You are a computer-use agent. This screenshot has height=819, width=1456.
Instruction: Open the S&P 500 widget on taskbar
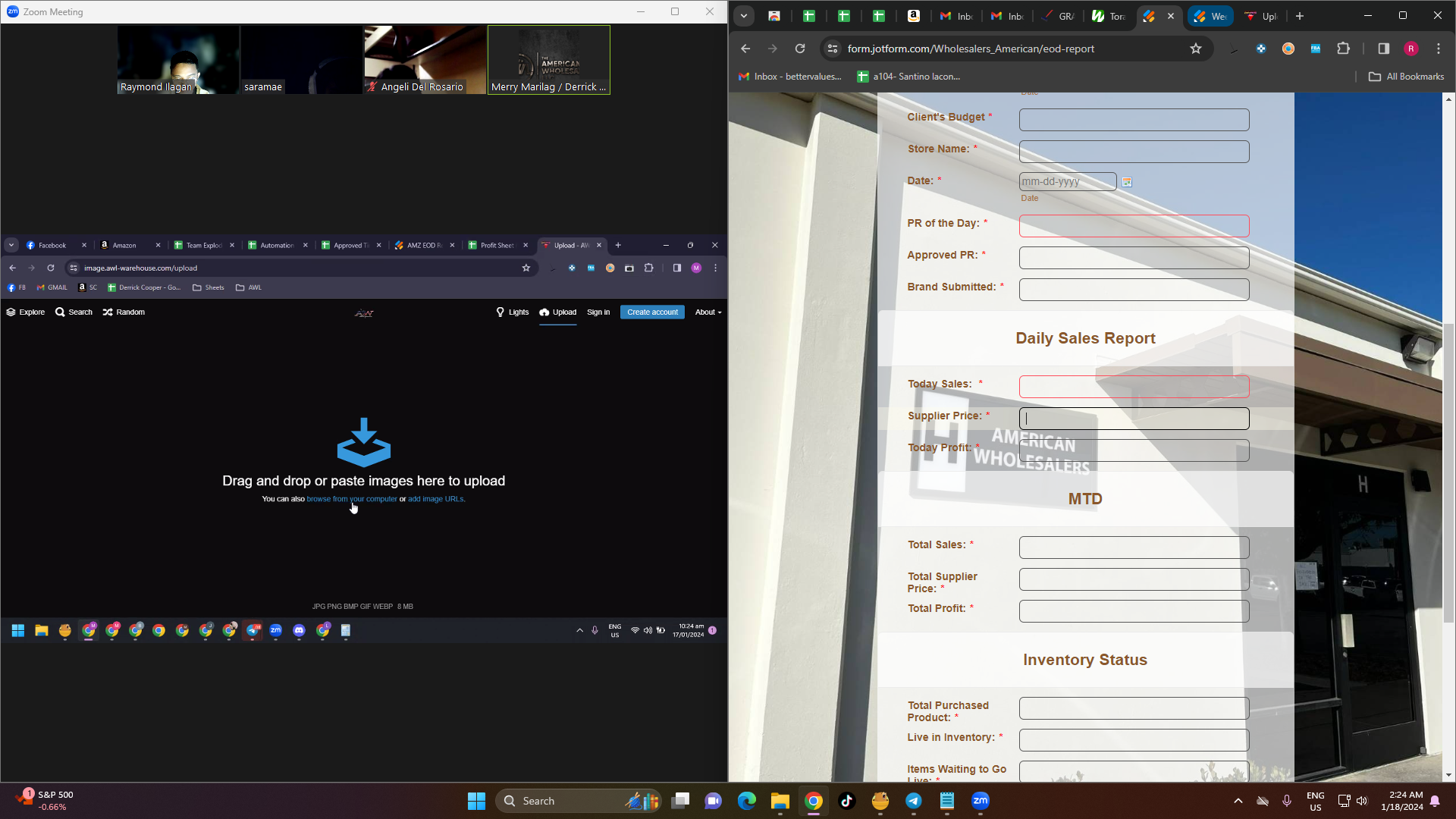click(45, 801)
